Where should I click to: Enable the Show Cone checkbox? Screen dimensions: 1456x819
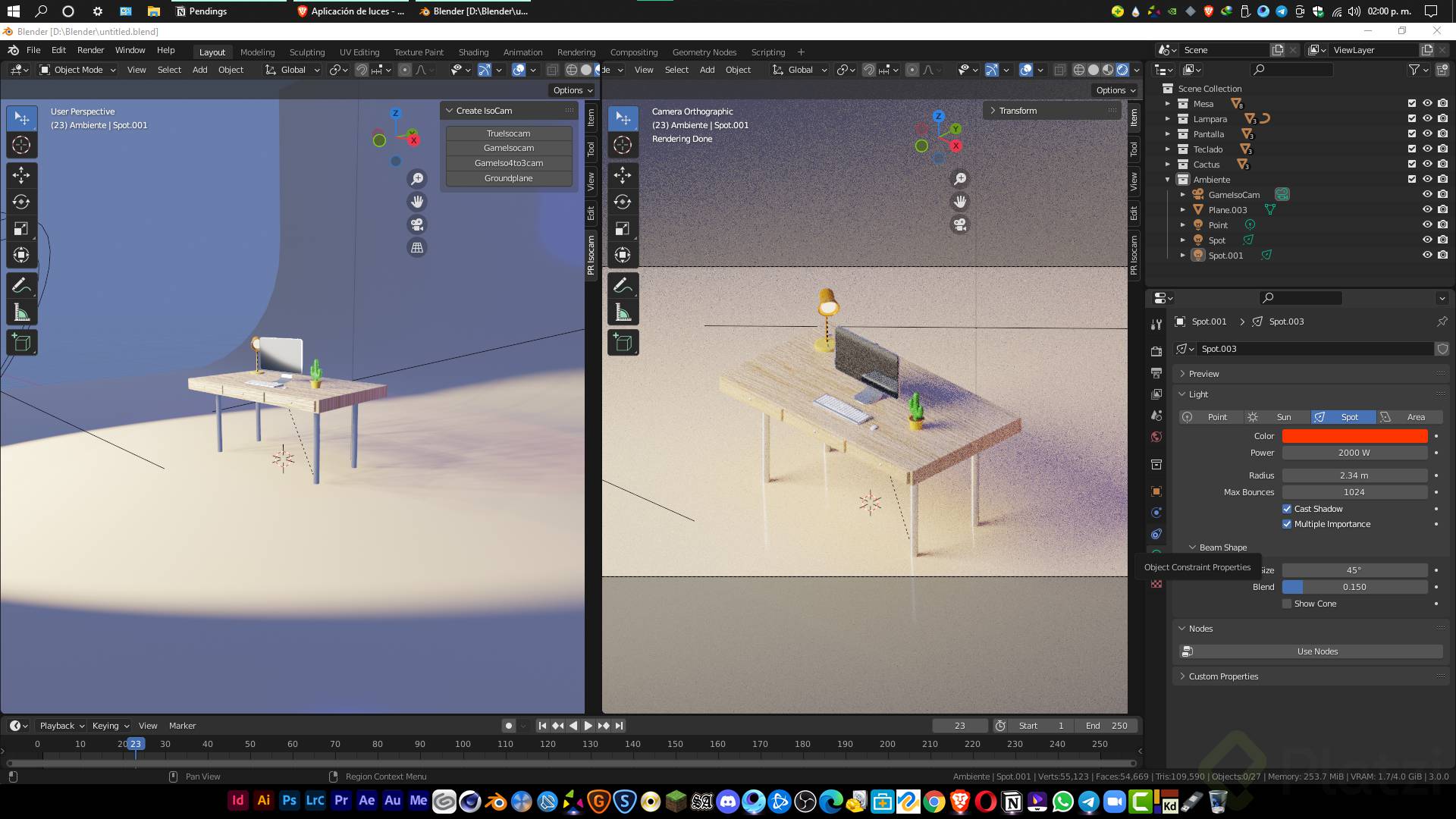[x=1287, y=604]
